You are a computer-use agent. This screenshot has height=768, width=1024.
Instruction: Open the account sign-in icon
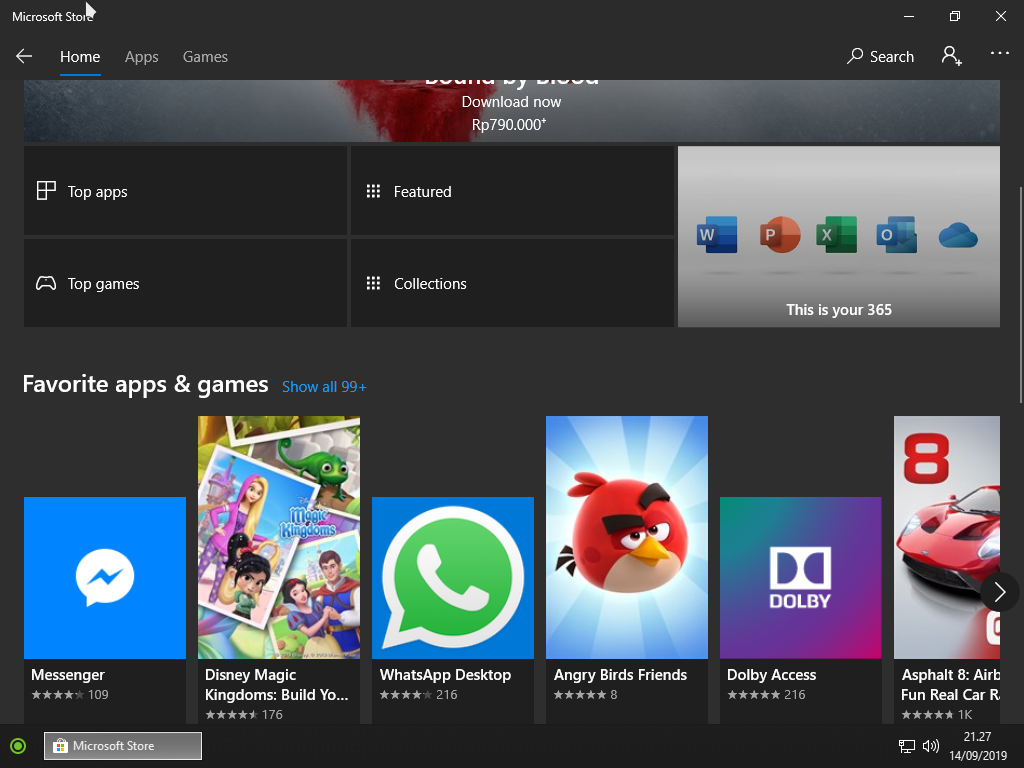click(x=952, y=56)
